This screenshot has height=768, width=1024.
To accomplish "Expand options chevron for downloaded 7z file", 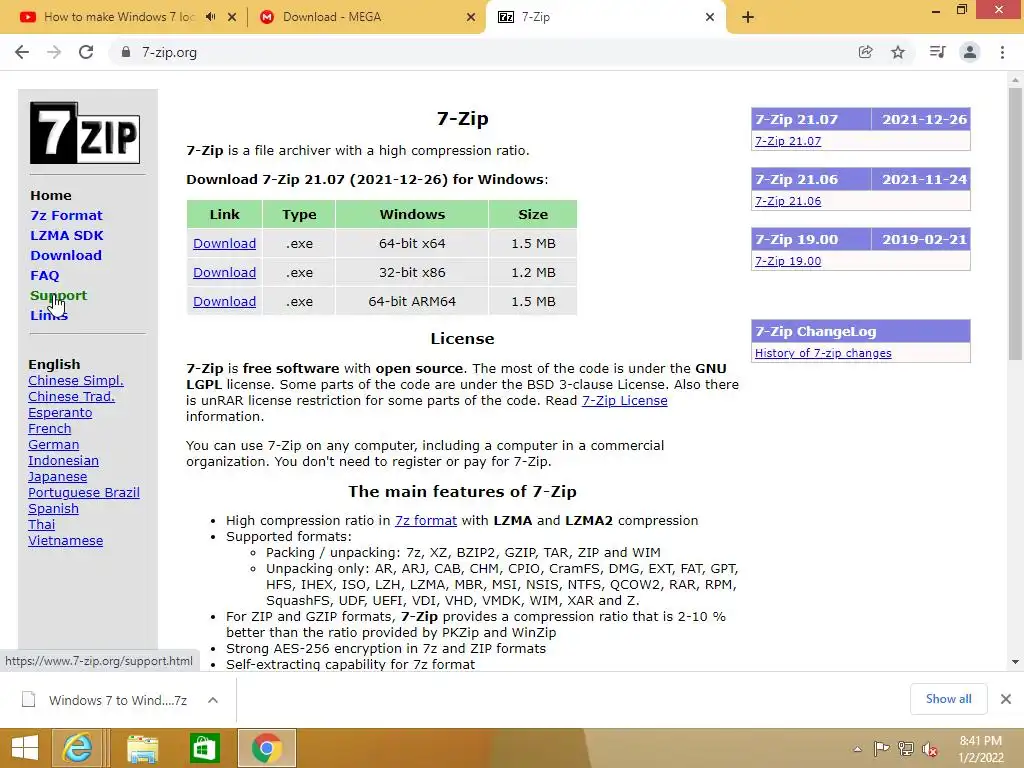I will [212, 700].
